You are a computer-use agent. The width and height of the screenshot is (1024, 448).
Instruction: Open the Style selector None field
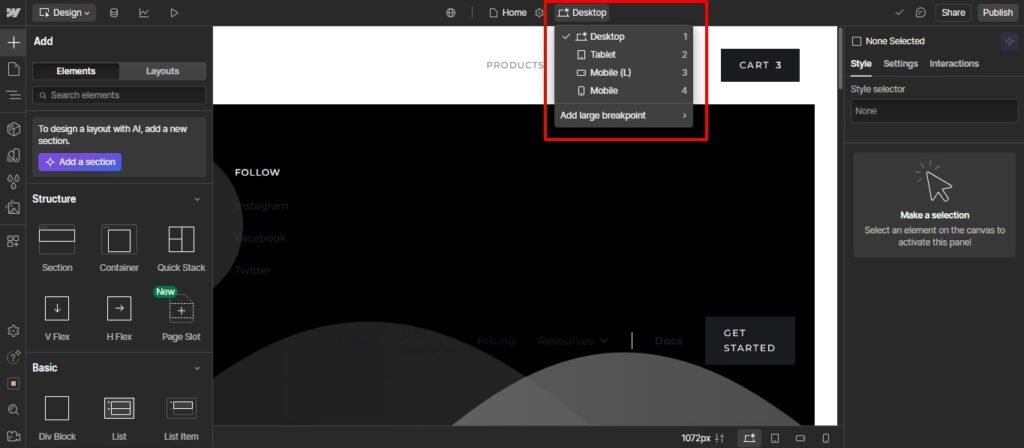click(934, 111)
